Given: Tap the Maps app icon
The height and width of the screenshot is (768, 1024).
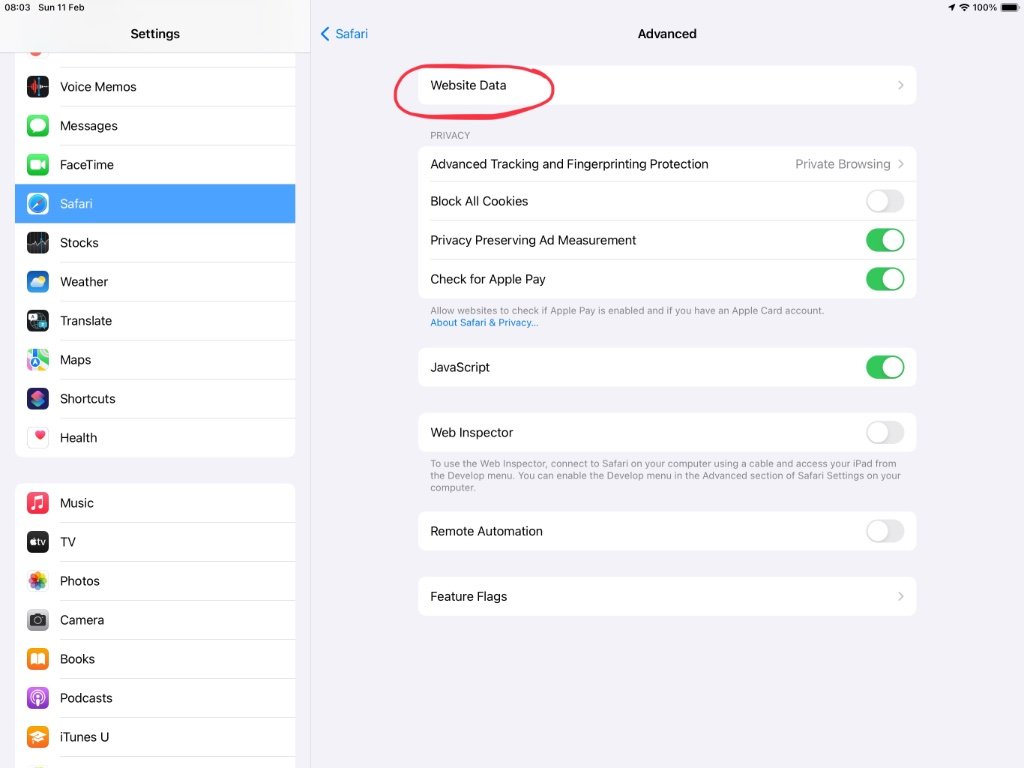Looking at the screenshot, I should pos(38,360).
